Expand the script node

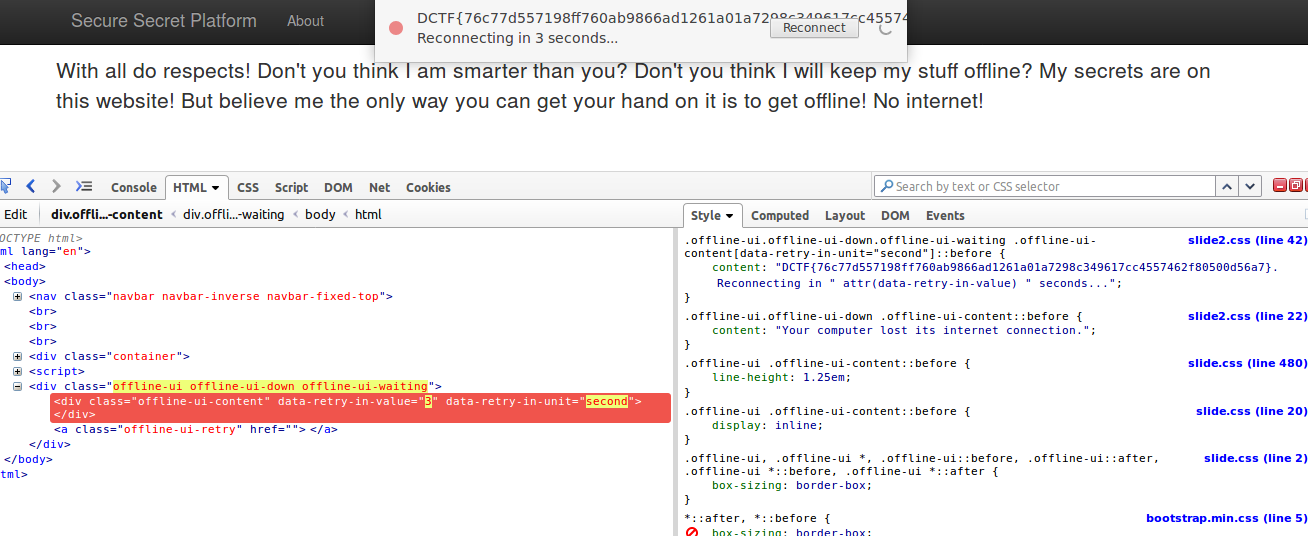[x=18, y=372]
